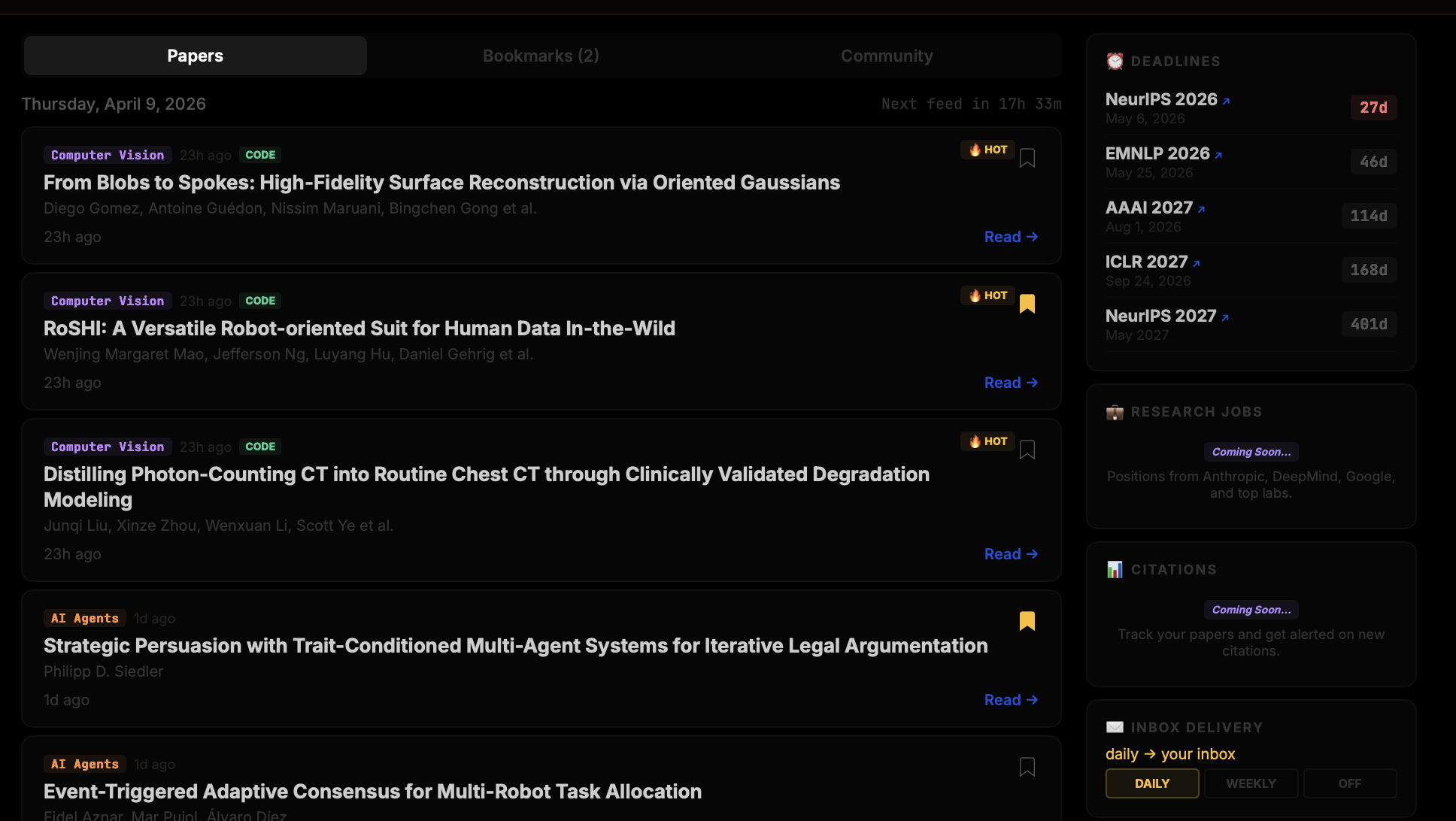
Task: Open the Community tab
Action: (x=887, y=55)
